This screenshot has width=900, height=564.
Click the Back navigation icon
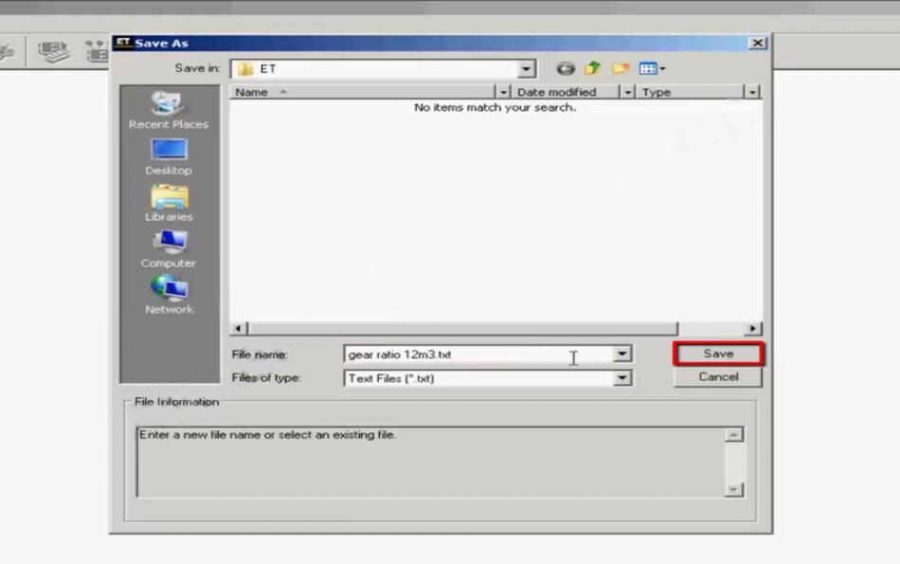tap(566, 69)
